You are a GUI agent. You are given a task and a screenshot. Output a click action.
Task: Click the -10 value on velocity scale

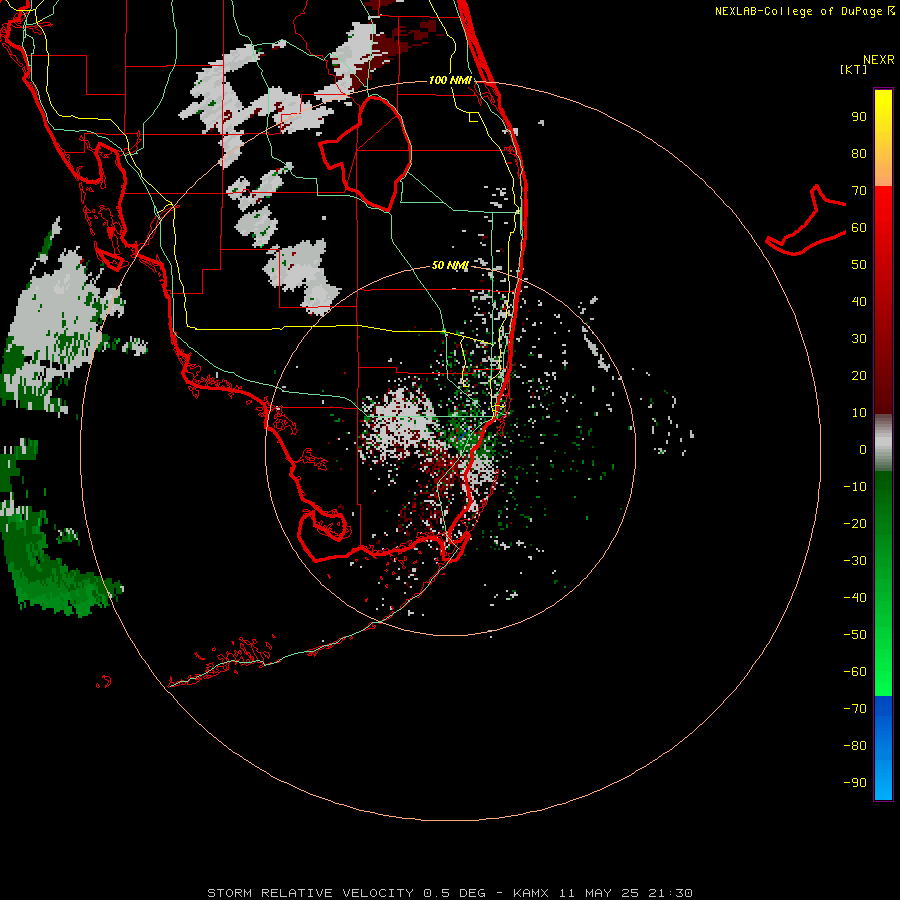(x=855, y=487)
